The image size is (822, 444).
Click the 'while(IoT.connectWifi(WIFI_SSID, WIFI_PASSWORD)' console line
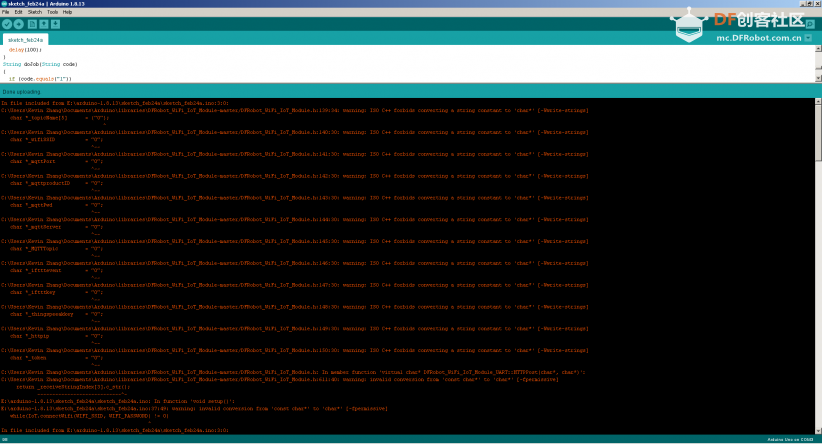point(89,416)
